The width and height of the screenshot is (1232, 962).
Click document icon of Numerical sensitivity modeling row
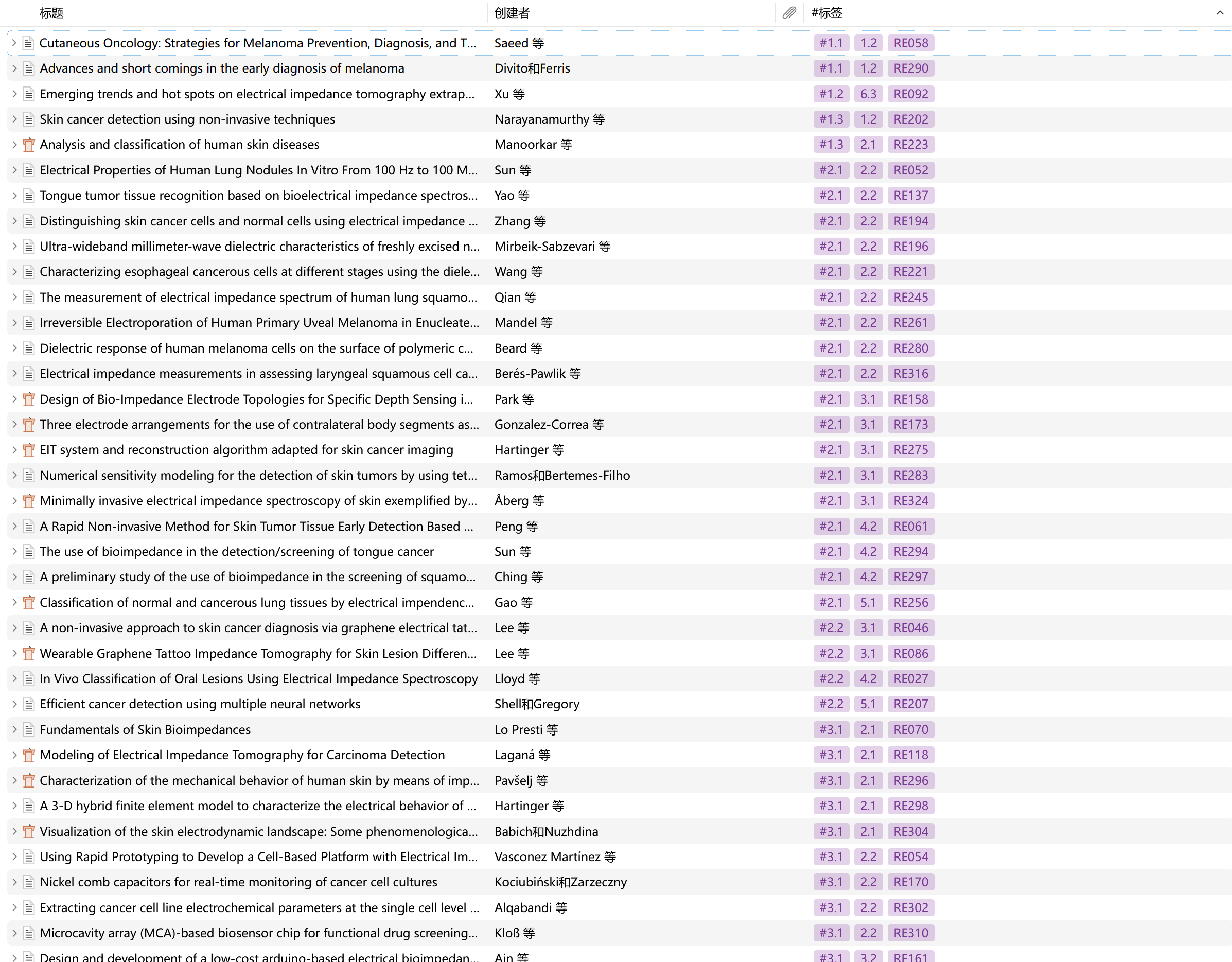pyautogui.click(x=28, y=475)
